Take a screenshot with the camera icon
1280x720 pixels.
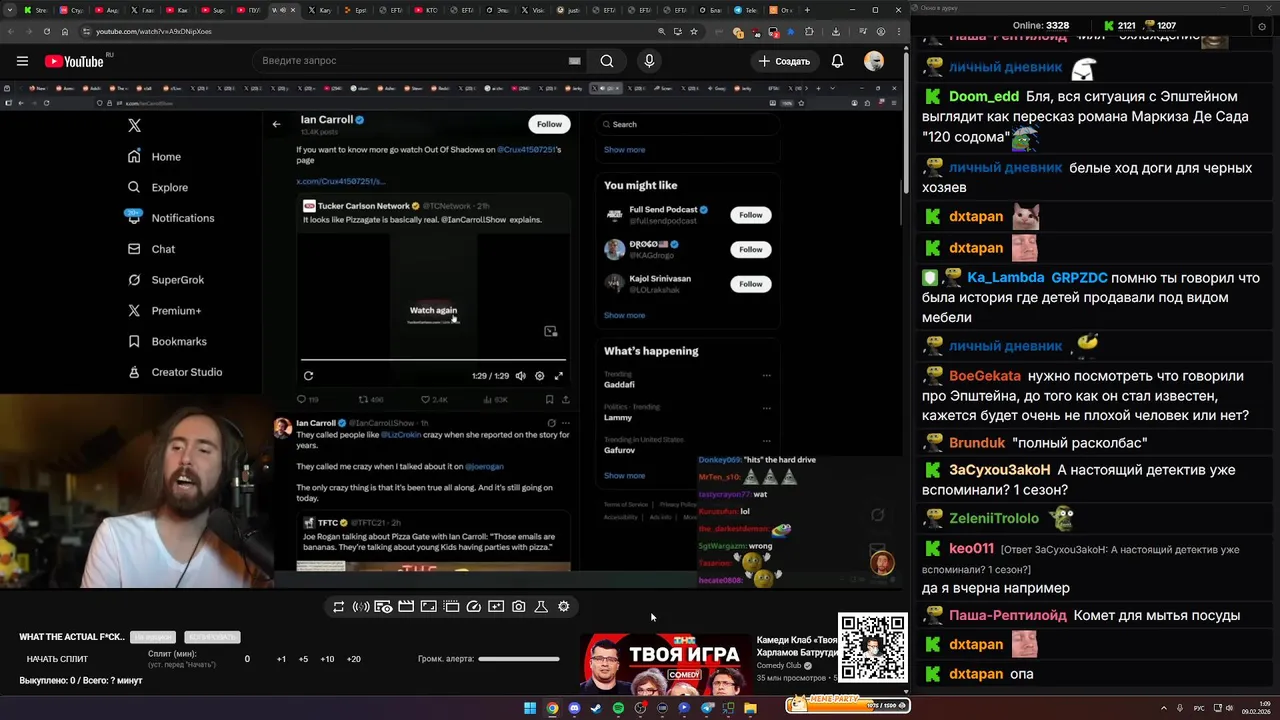tap(518, 606)
